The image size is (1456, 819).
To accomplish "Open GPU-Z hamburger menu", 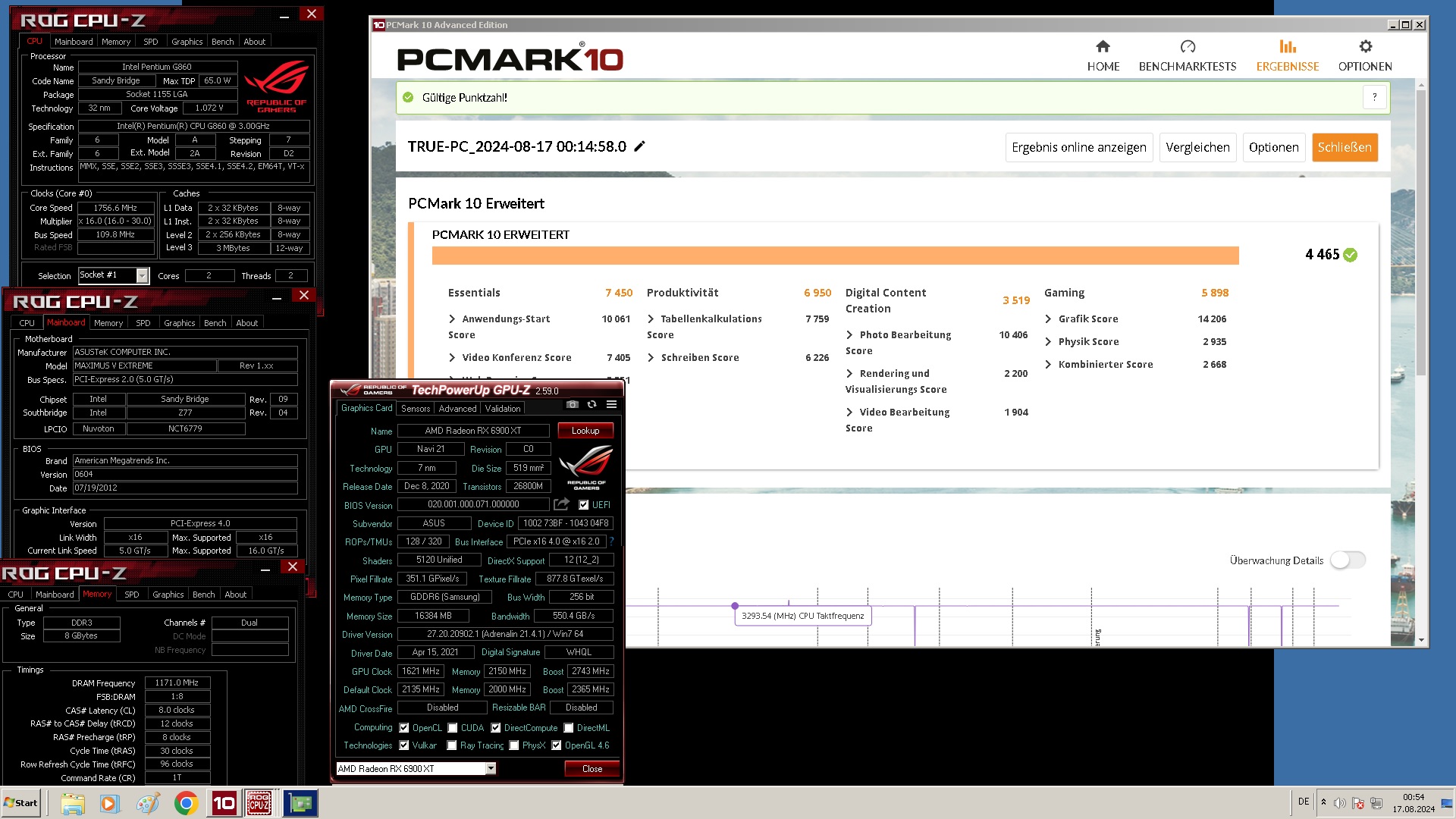I will (x=611, y=405).
